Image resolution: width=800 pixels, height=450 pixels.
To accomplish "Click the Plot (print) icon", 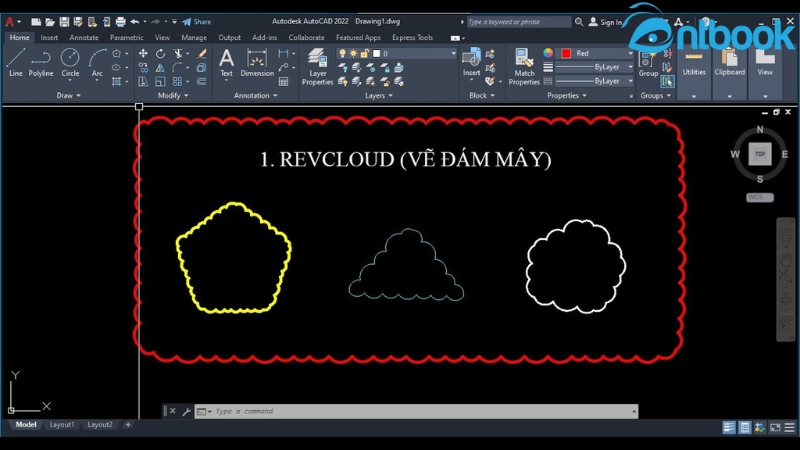I will tap(120, 21).
